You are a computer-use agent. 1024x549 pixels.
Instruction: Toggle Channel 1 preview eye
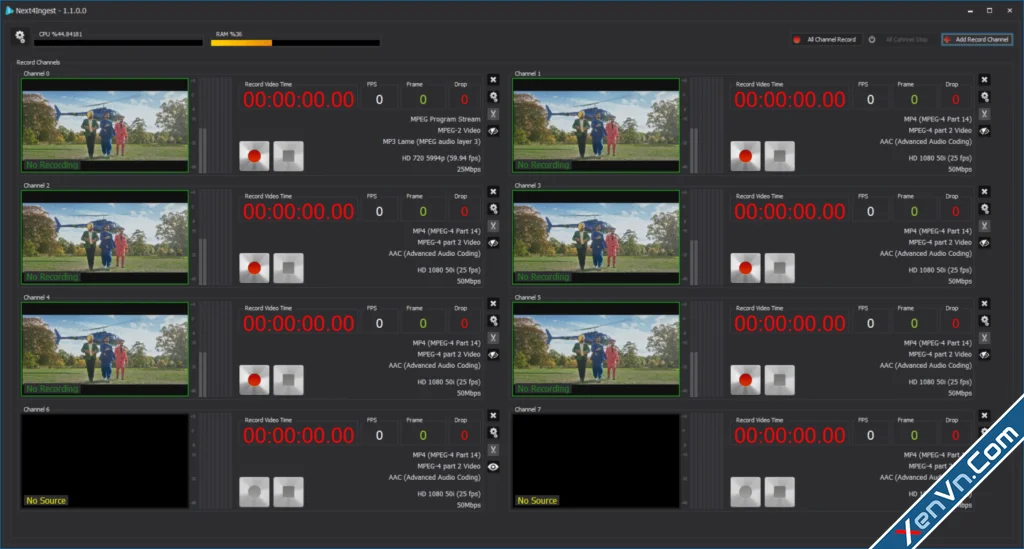984,131
